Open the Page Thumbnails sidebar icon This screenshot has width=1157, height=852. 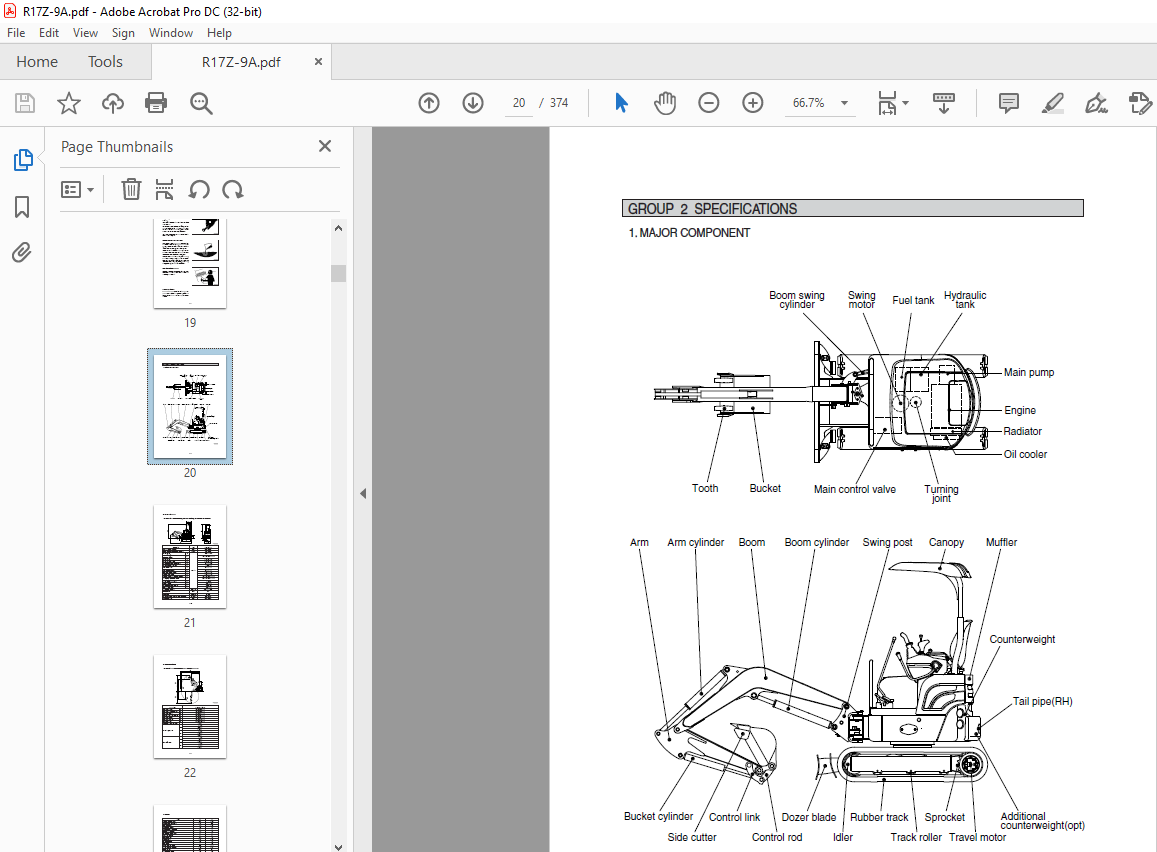click(x=23, y=159)
